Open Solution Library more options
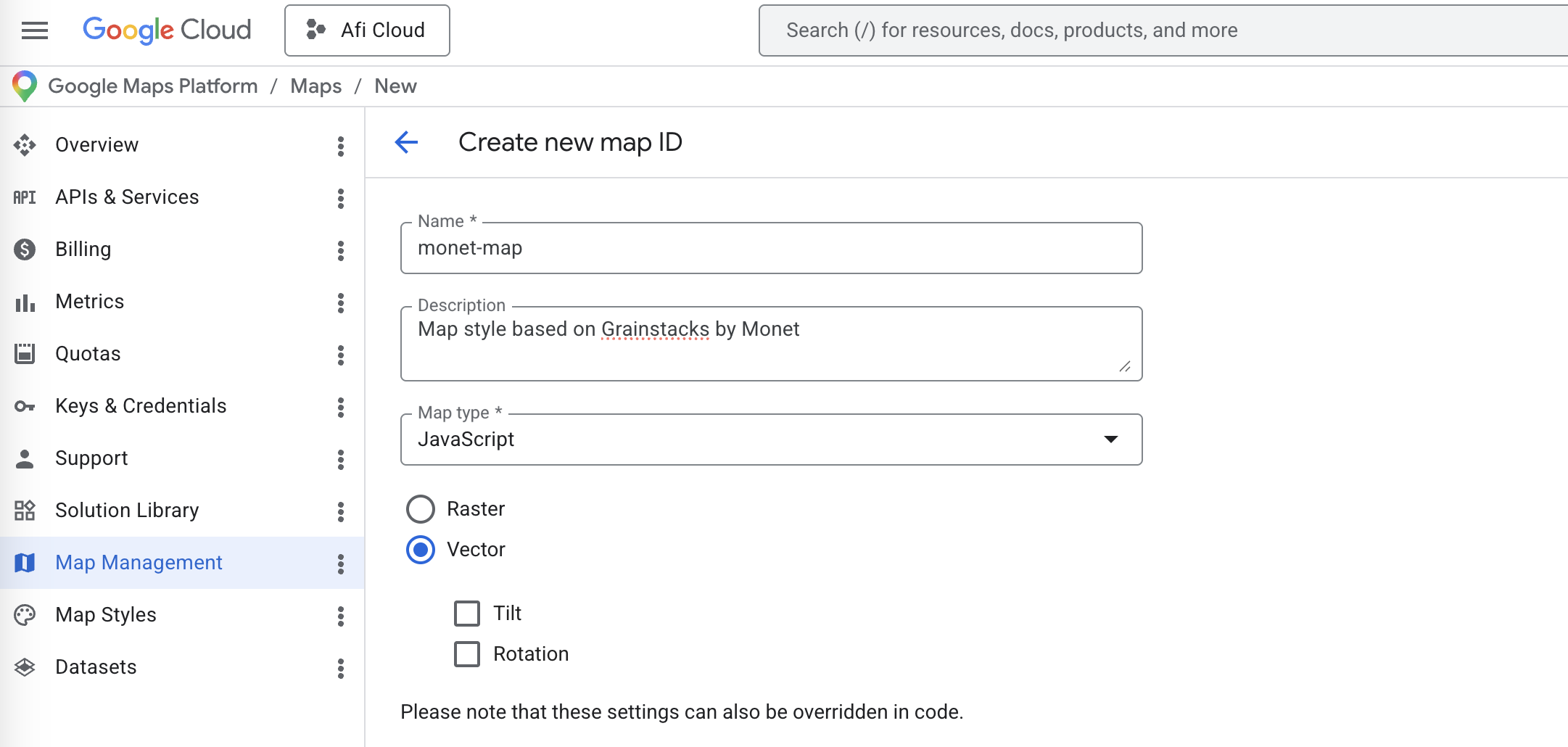This screenshot has width=1568, height=747. (340, 511)
